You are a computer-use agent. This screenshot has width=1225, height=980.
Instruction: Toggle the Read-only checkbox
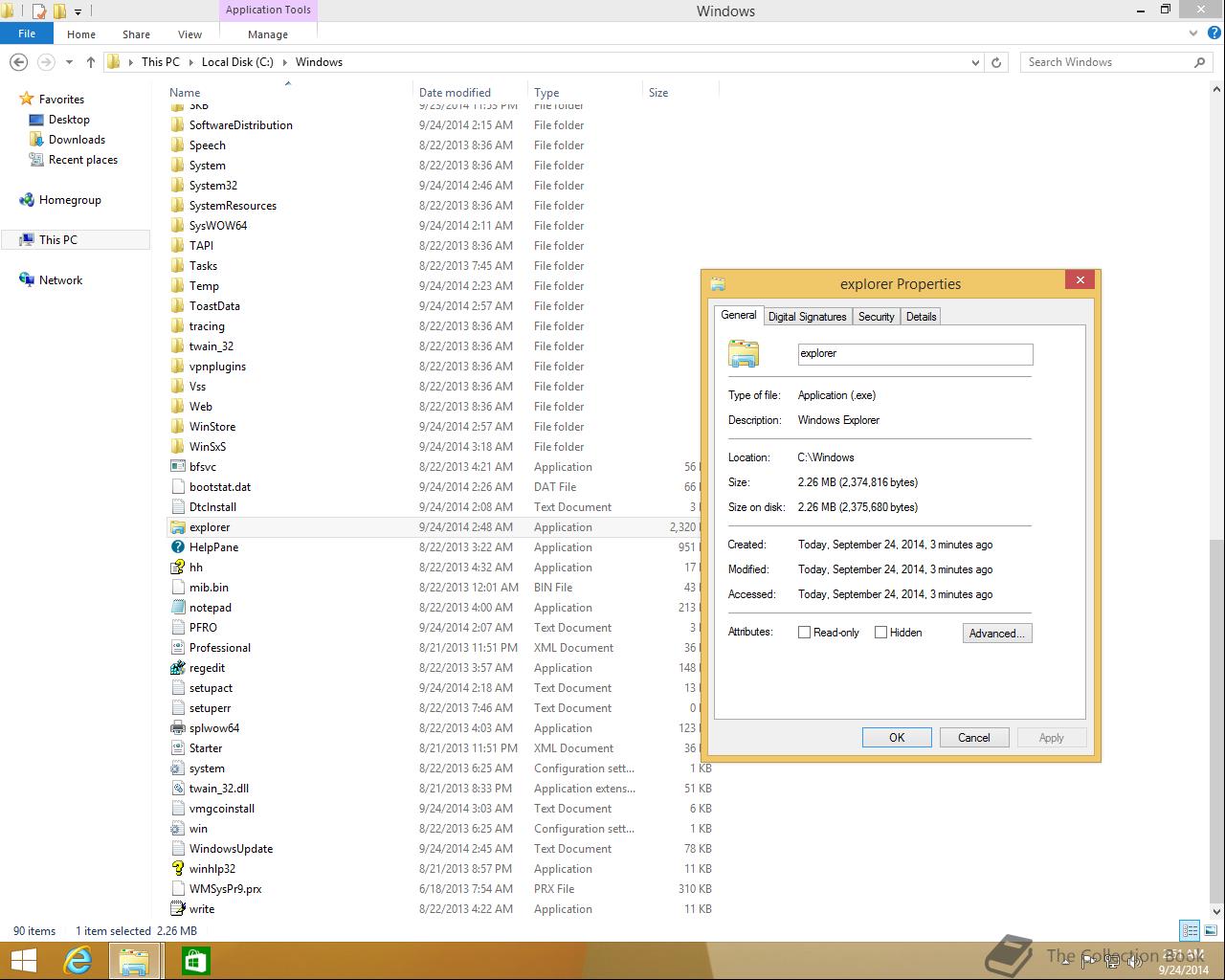click(805, 633)
